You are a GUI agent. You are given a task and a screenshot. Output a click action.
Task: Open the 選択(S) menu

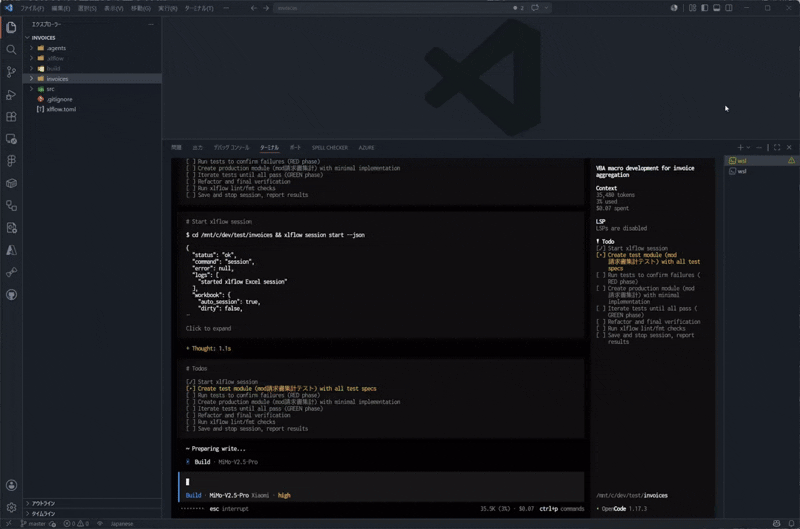(x=87, y=8)
